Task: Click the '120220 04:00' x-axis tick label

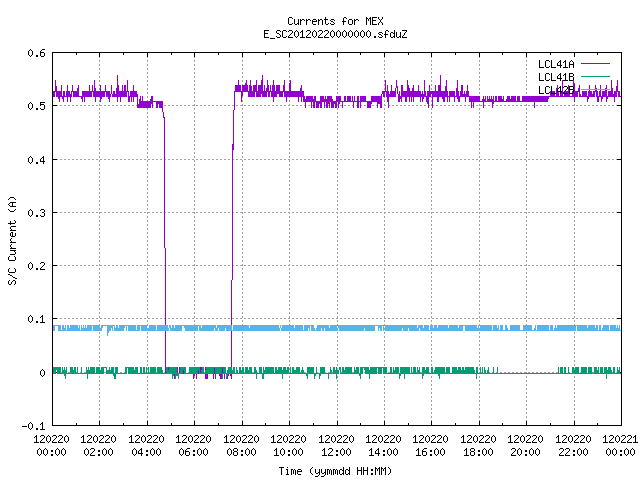Action: tap(146, 446)
